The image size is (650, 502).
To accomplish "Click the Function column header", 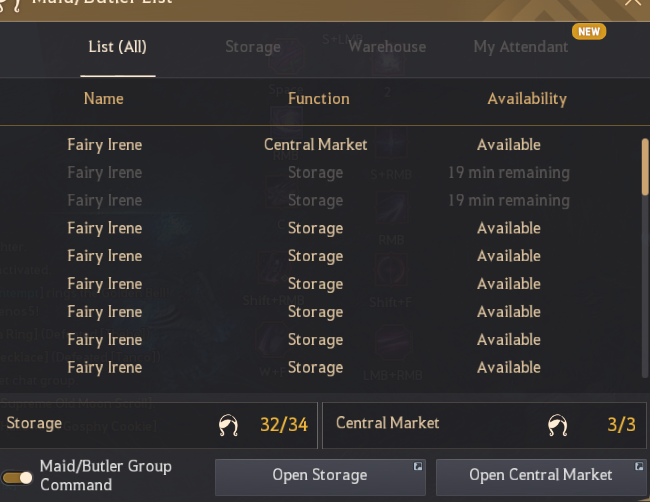I will [x=318, y=99].
